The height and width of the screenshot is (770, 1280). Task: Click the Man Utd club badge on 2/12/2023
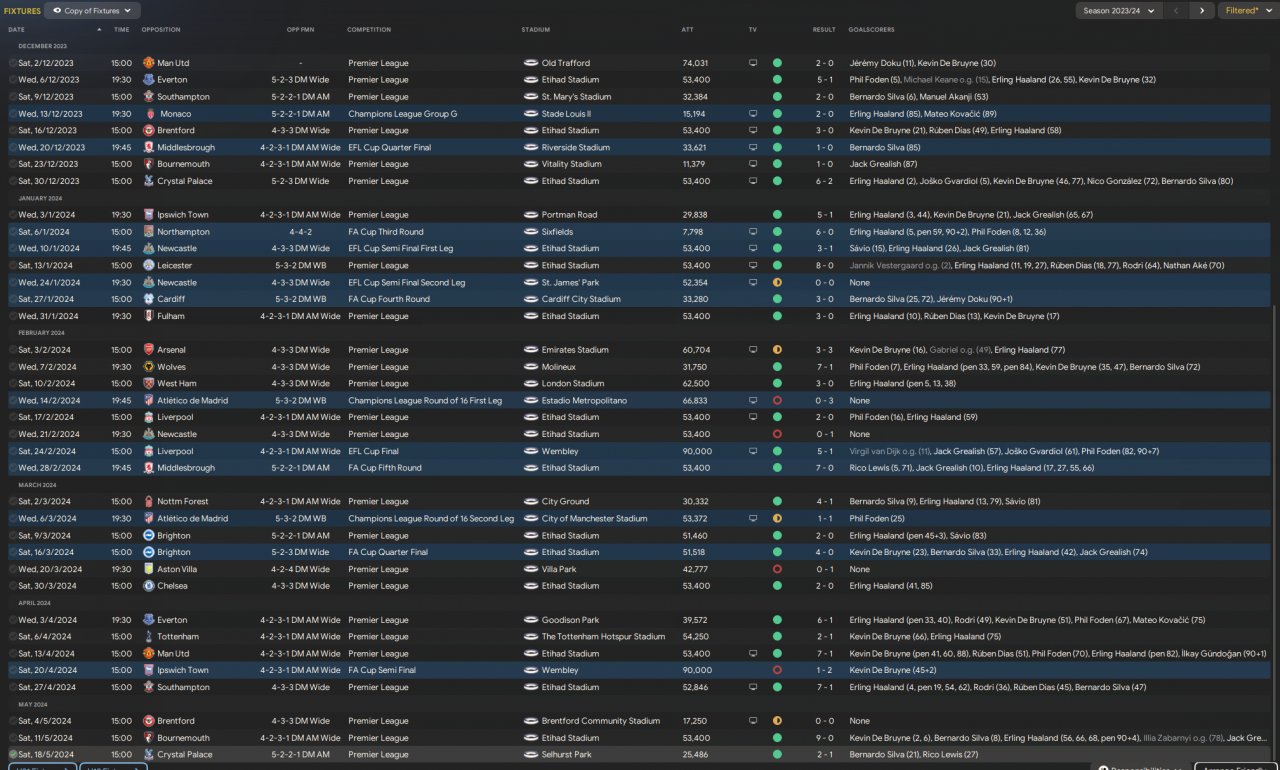(x=149, y=63)
